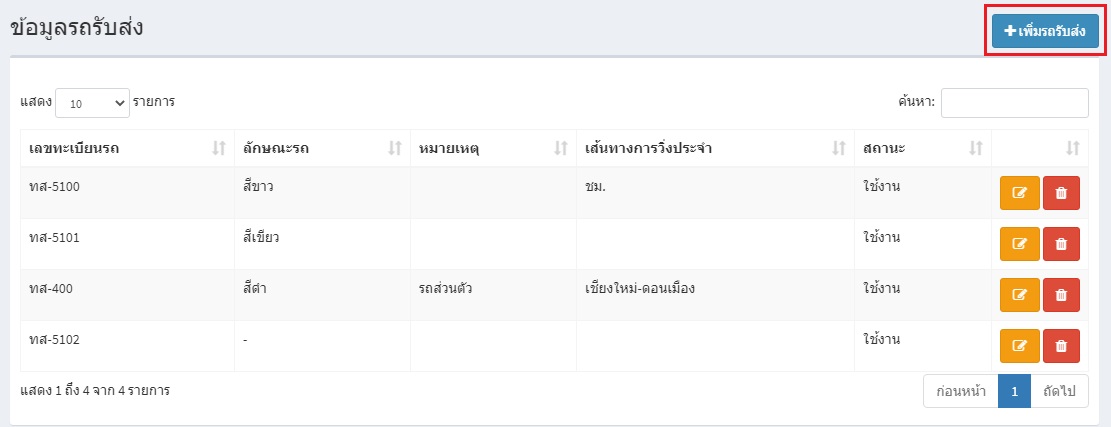Sort by เส้นทางการวิ่งประจำ column
This screenshot has height=427, width=1111.
pyautogui.click(x=716, y=149)
